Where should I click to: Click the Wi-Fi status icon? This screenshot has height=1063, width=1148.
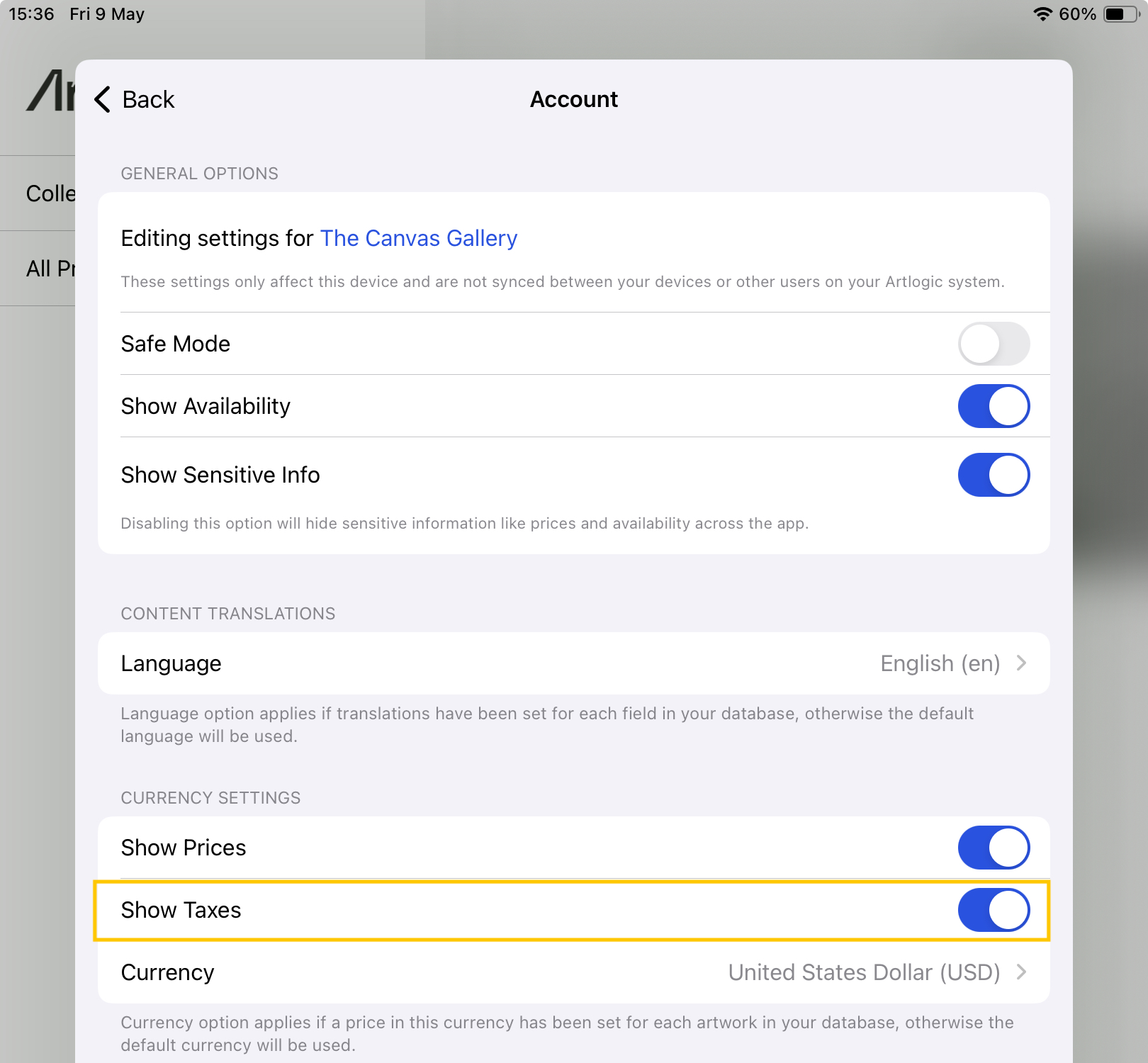pyautogui.click(x=1042, y=14)
